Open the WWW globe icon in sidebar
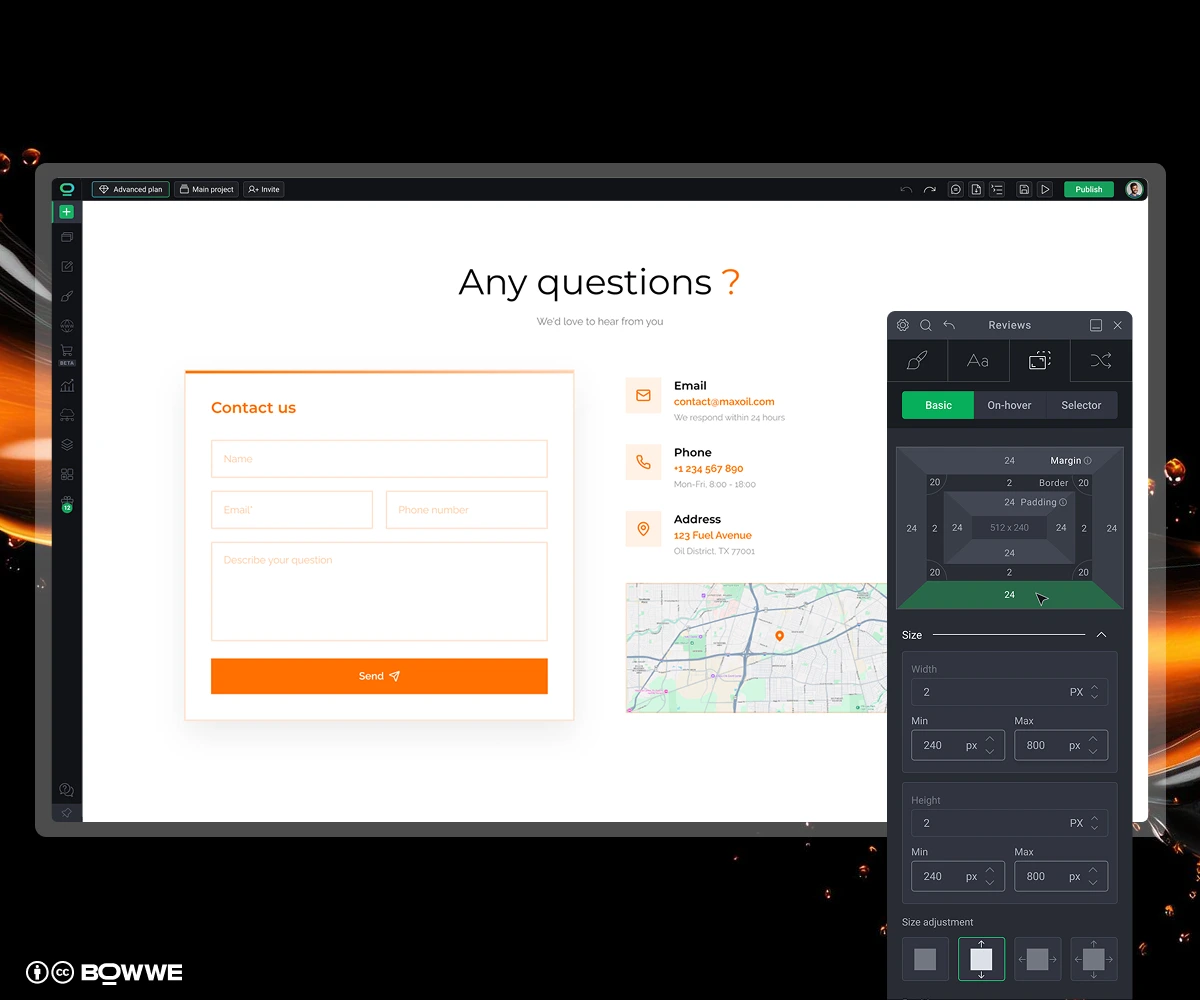Screen dimensions: 1200x1000 pyautogui.click(x=67, y=326)
